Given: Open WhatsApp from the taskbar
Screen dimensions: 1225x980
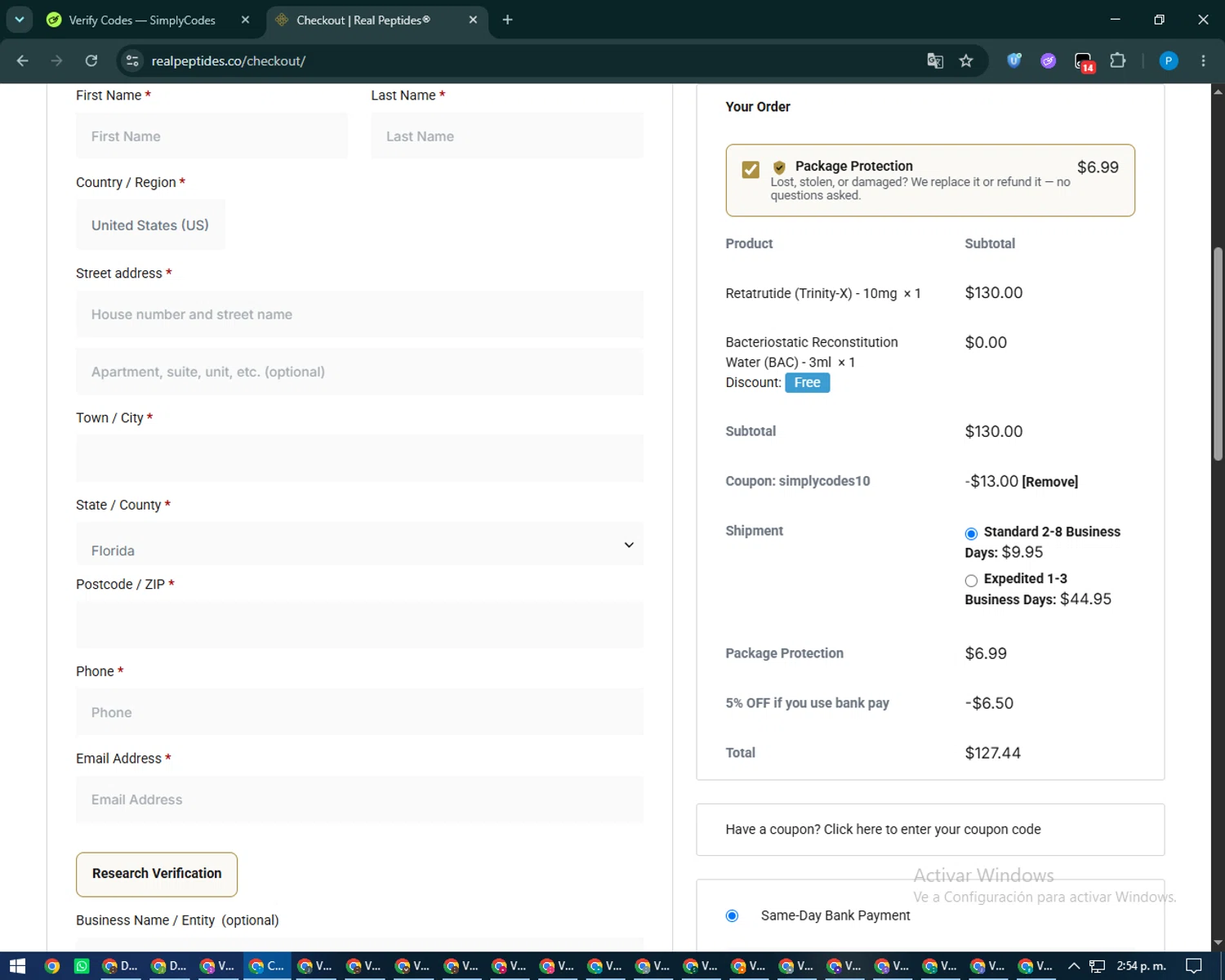Looking at the screenshot, I should (82, 966).
